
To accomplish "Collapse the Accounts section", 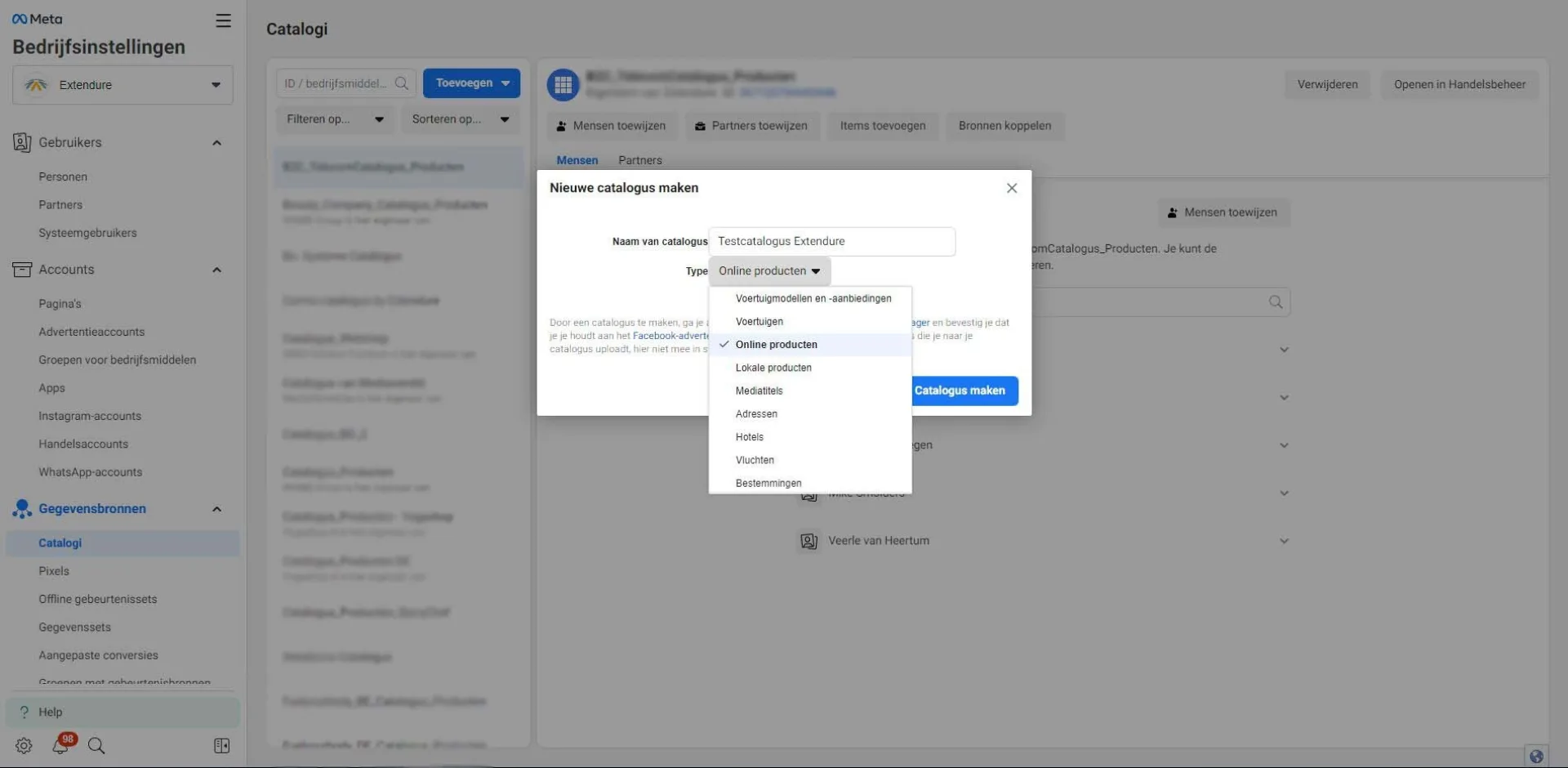I will click(216, 270).
